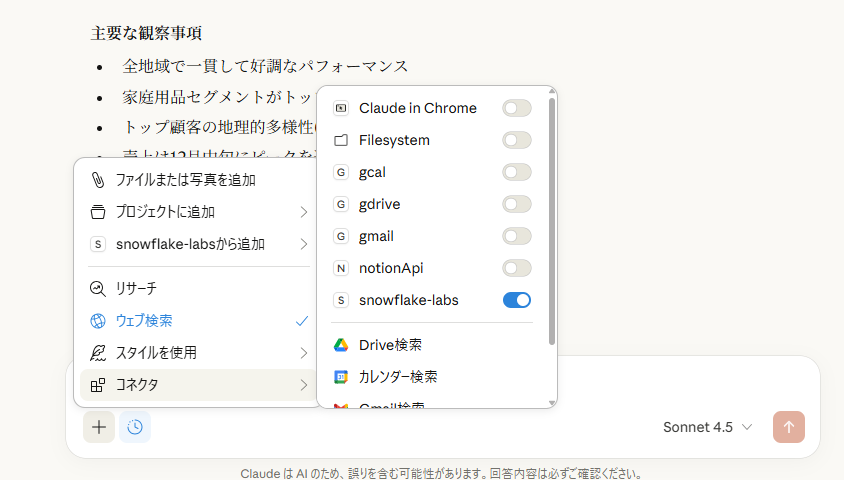
Task: Toggle the gmail connector on
Action: pos(517,236)
